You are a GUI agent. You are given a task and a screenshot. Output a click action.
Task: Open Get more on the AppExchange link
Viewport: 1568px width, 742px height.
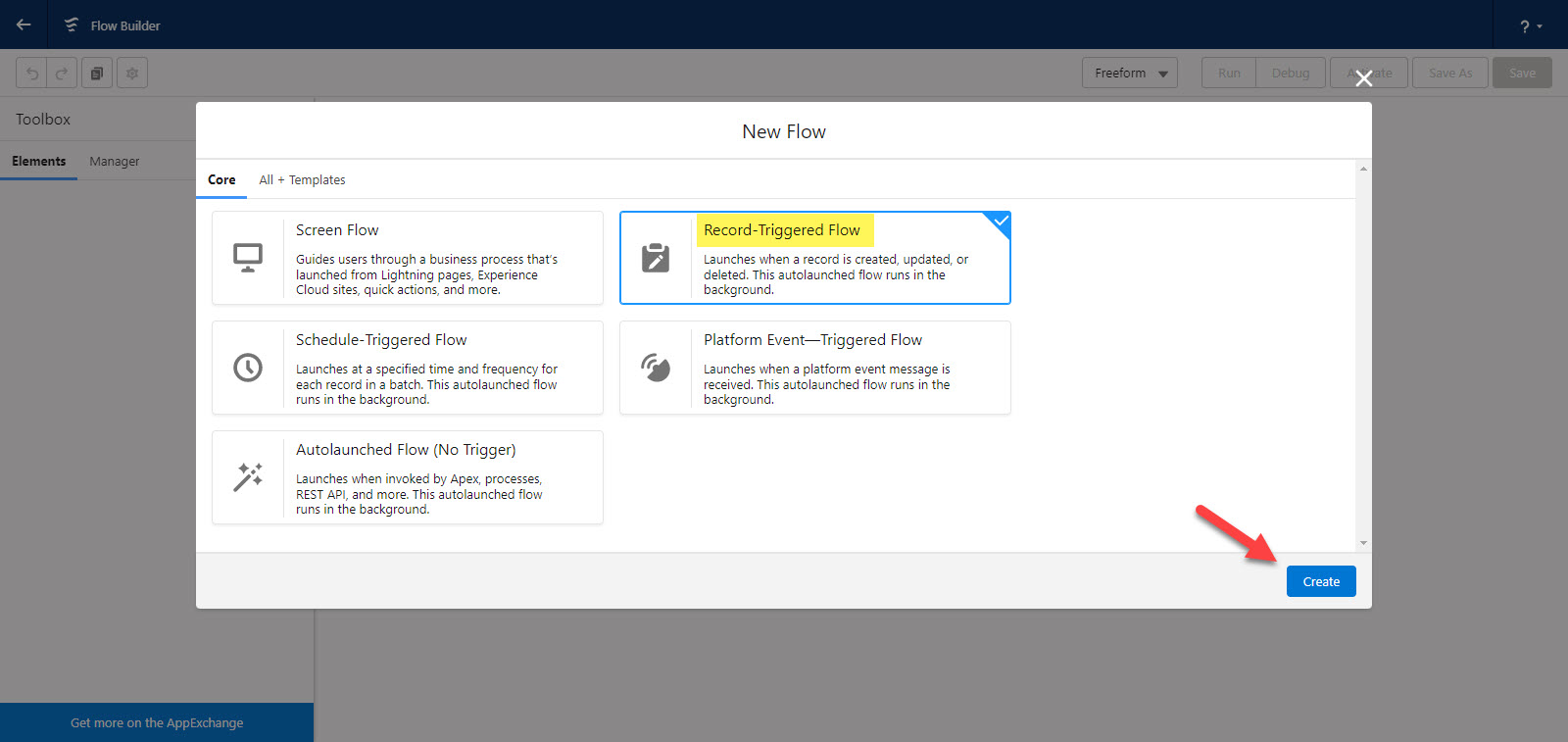pyautogui.click(x=157, y=723)
